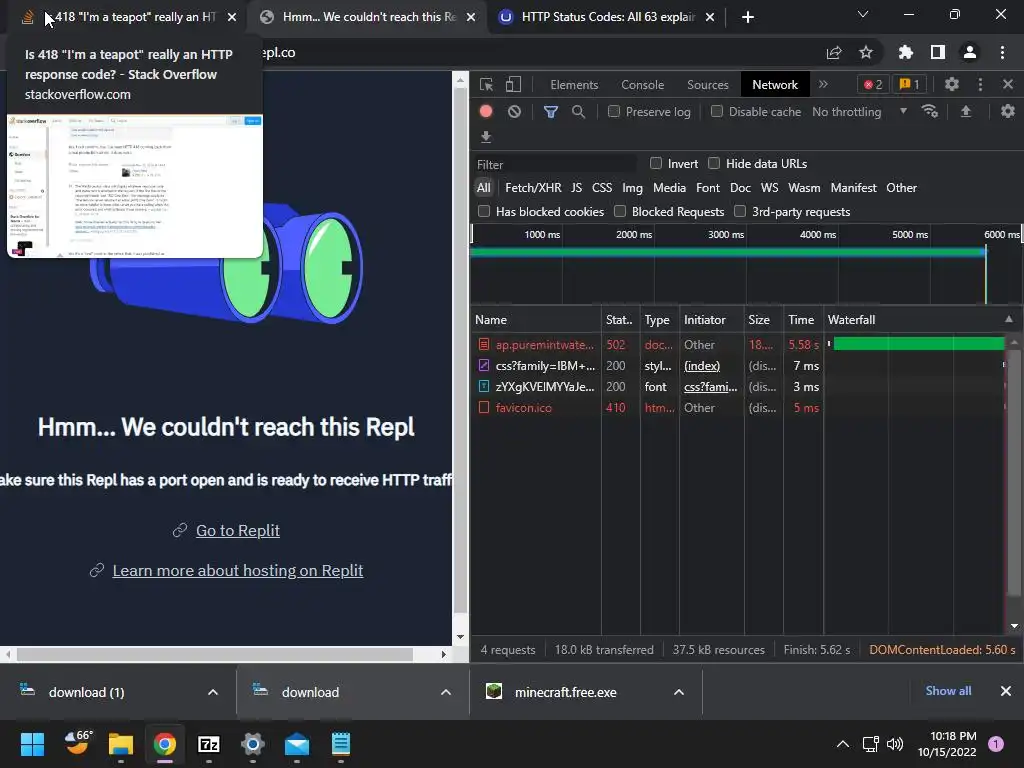Enable Preserve log checkbox
The height and width of the screenshot is (768, 1024).
point(614,112)
